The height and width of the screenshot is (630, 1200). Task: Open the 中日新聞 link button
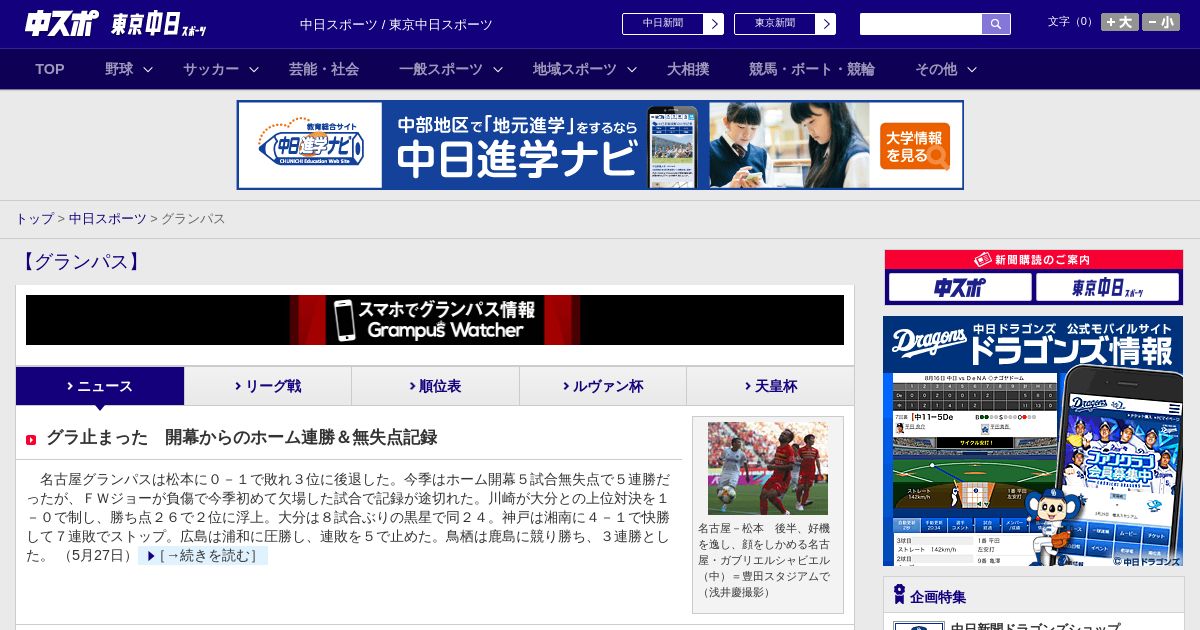point(673,24)
